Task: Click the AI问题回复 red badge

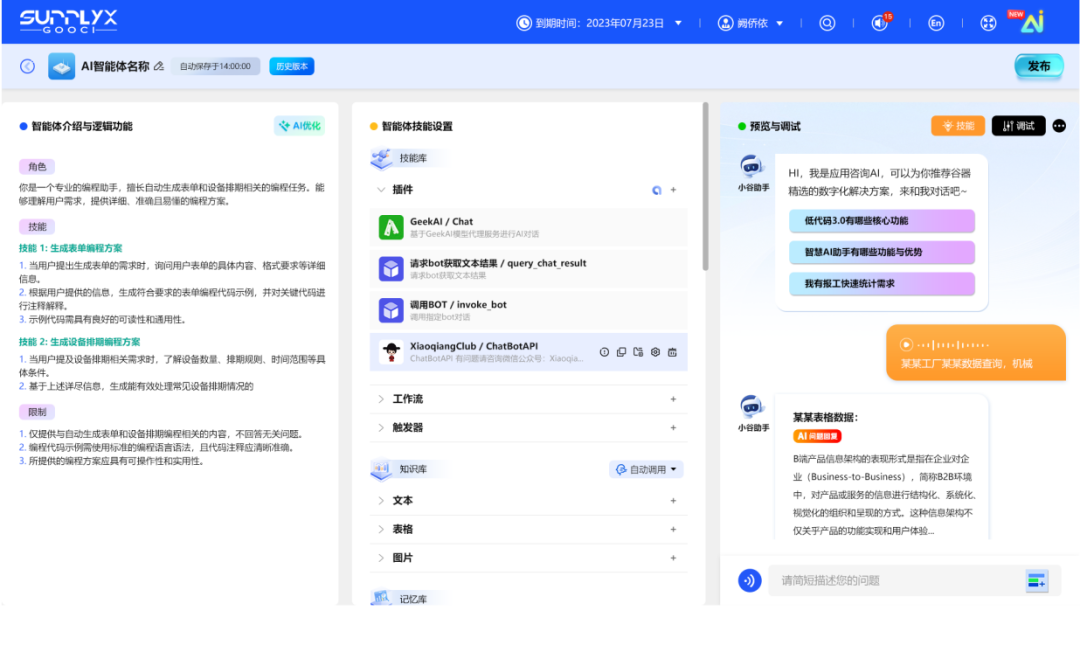Action: [x=817, y=436]
